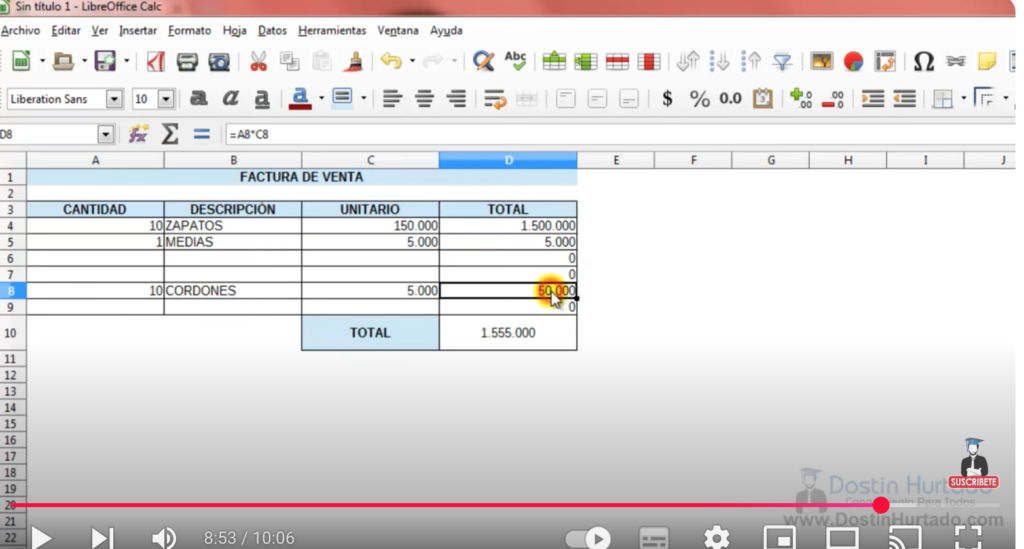Screen dimensions: 1024x549
Task: Format cell as currency
Action: tap(667, 99)
